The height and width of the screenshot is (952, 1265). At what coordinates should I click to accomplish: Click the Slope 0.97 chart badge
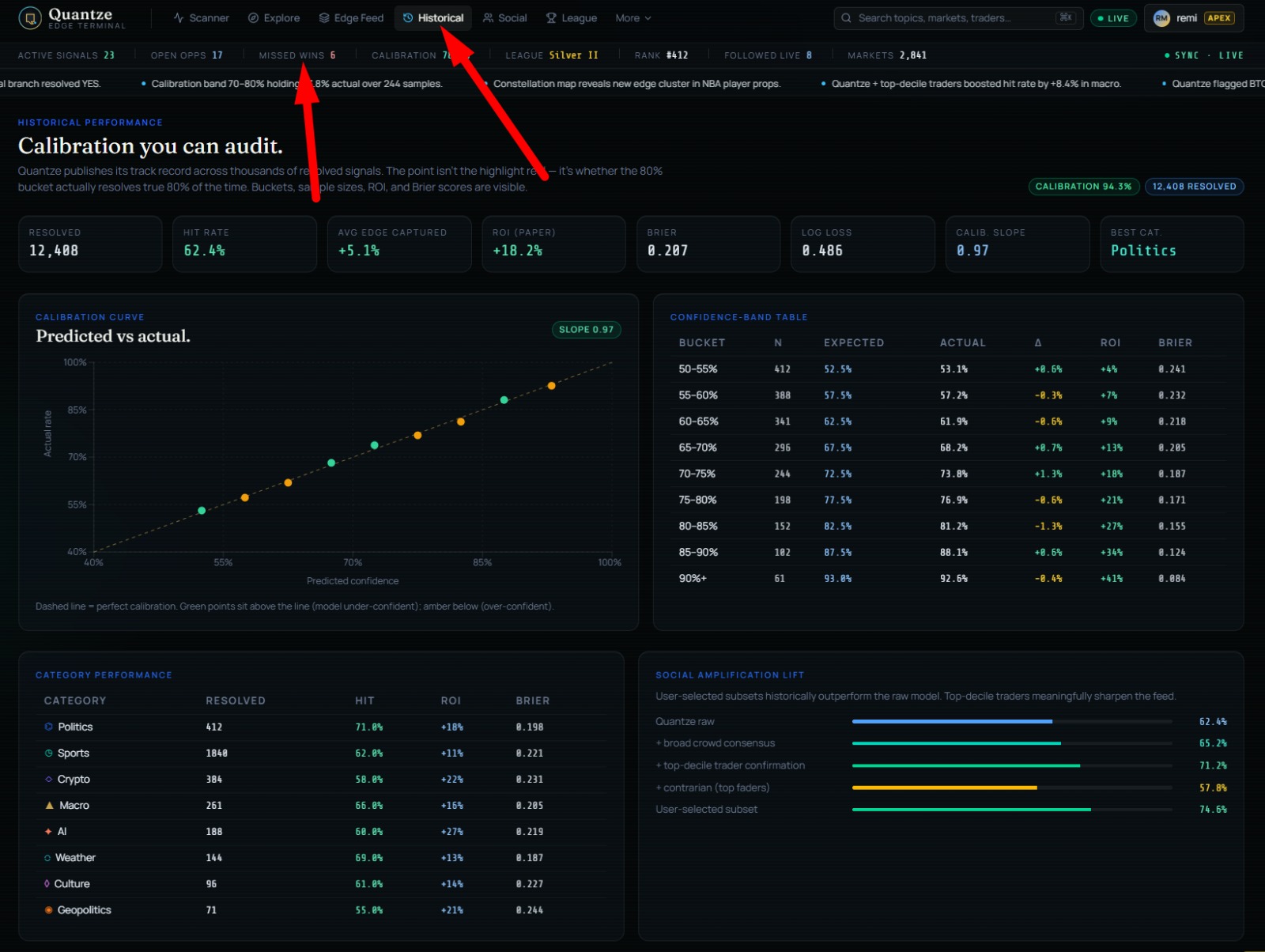point(586,330)
